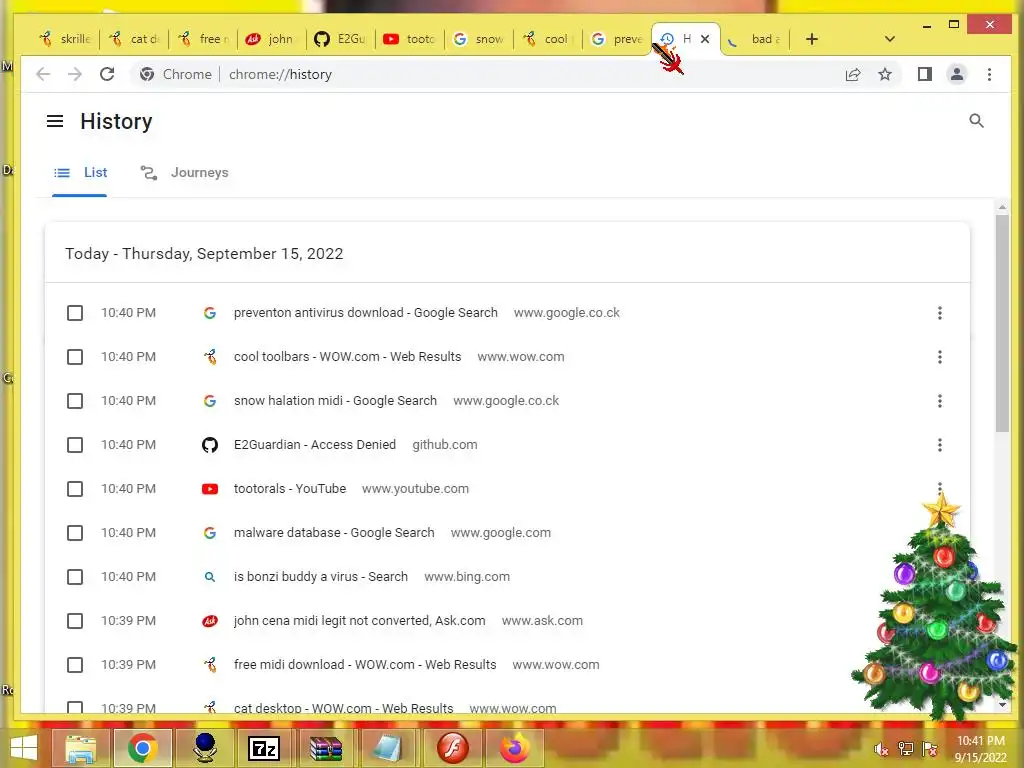Open the tab search dropdown arrow
This screenshot has height=768, width=1024.
click(889, 39)
